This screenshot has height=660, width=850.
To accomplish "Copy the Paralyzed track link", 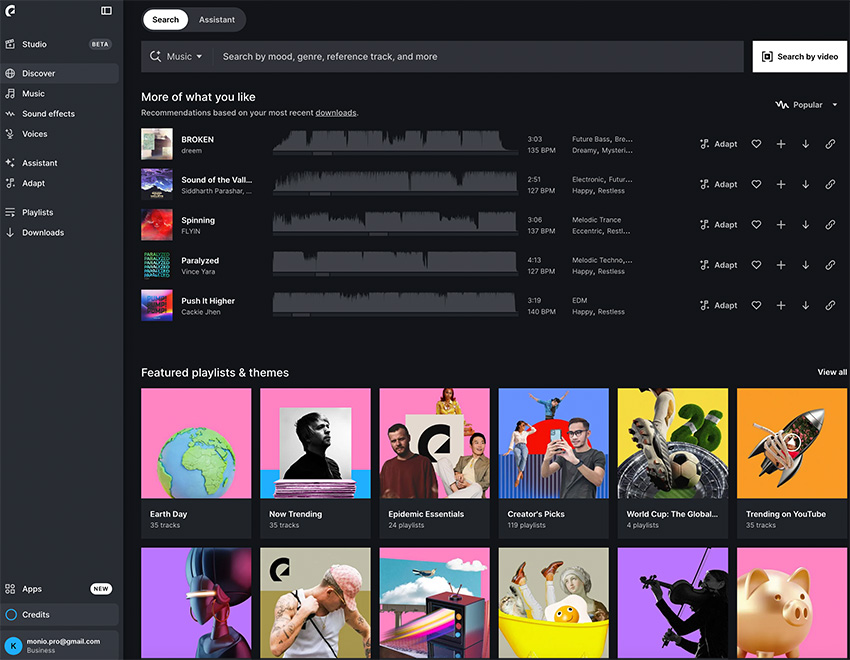I will pyautogui.click(x=830, y=265).
